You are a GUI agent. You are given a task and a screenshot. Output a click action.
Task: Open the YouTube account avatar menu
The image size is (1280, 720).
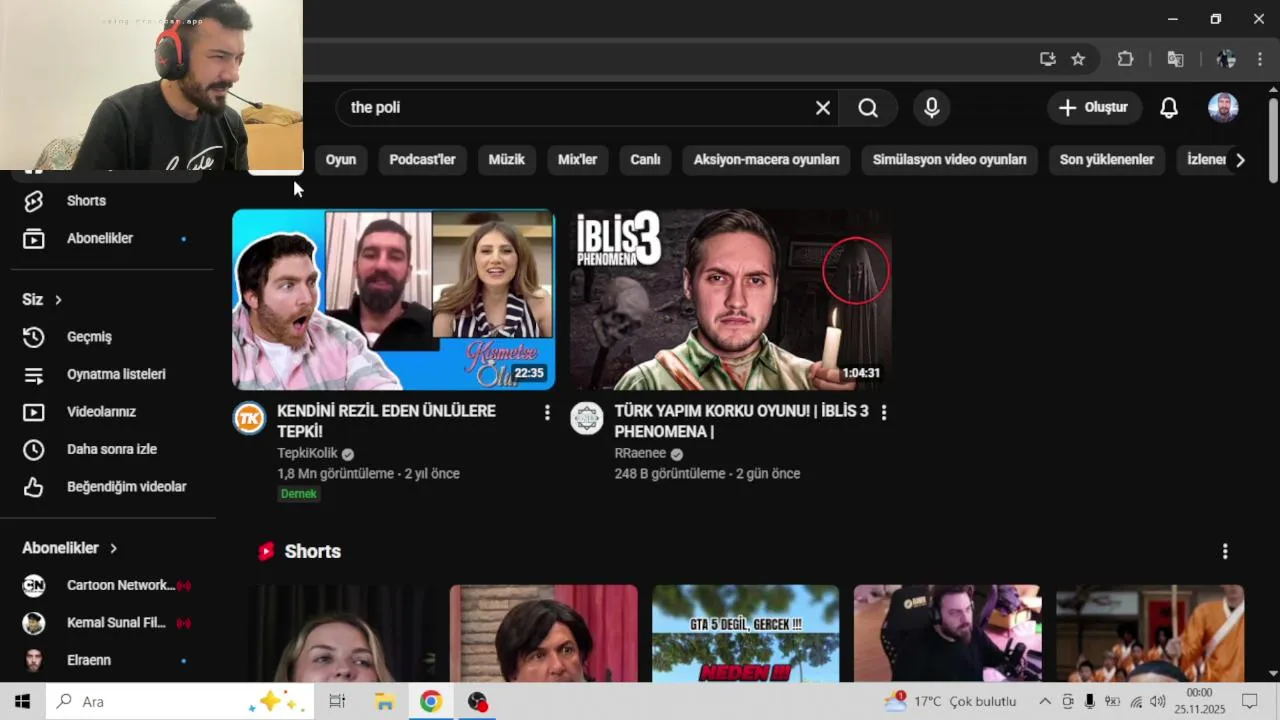(1223, 108)
